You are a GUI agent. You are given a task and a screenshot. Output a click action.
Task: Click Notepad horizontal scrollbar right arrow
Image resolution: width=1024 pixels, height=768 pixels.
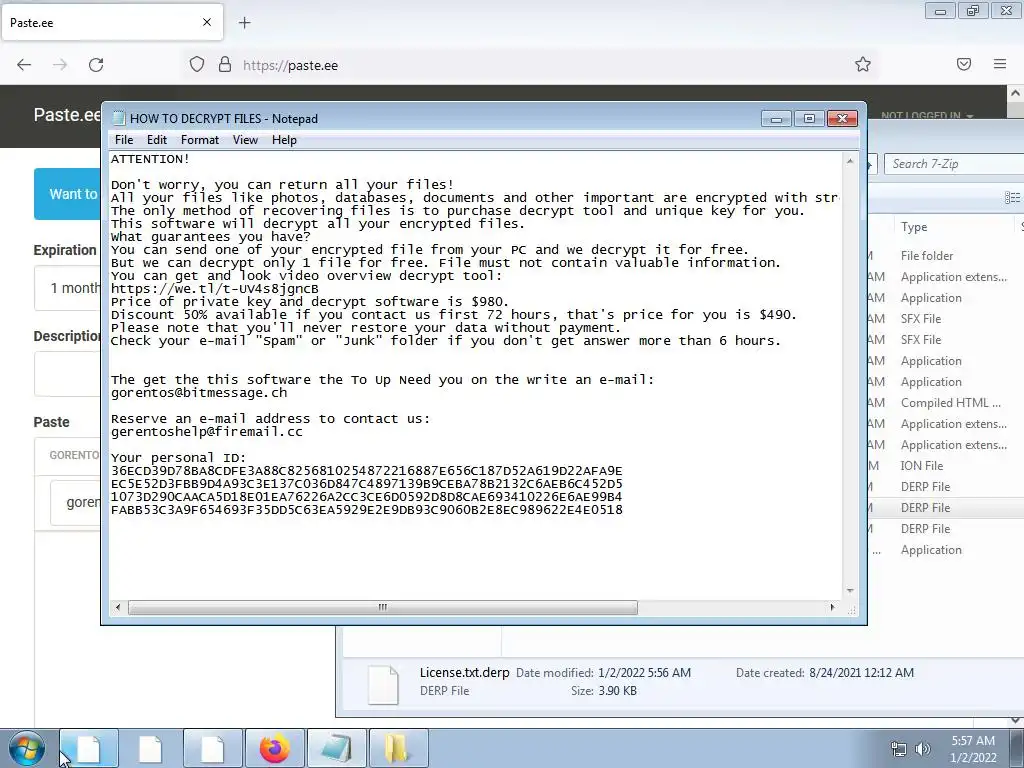832,607
